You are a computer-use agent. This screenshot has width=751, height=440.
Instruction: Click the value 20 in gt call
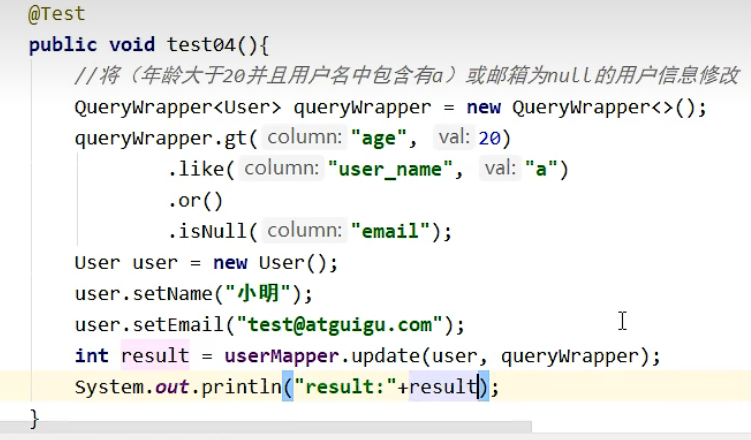(490, 138)
